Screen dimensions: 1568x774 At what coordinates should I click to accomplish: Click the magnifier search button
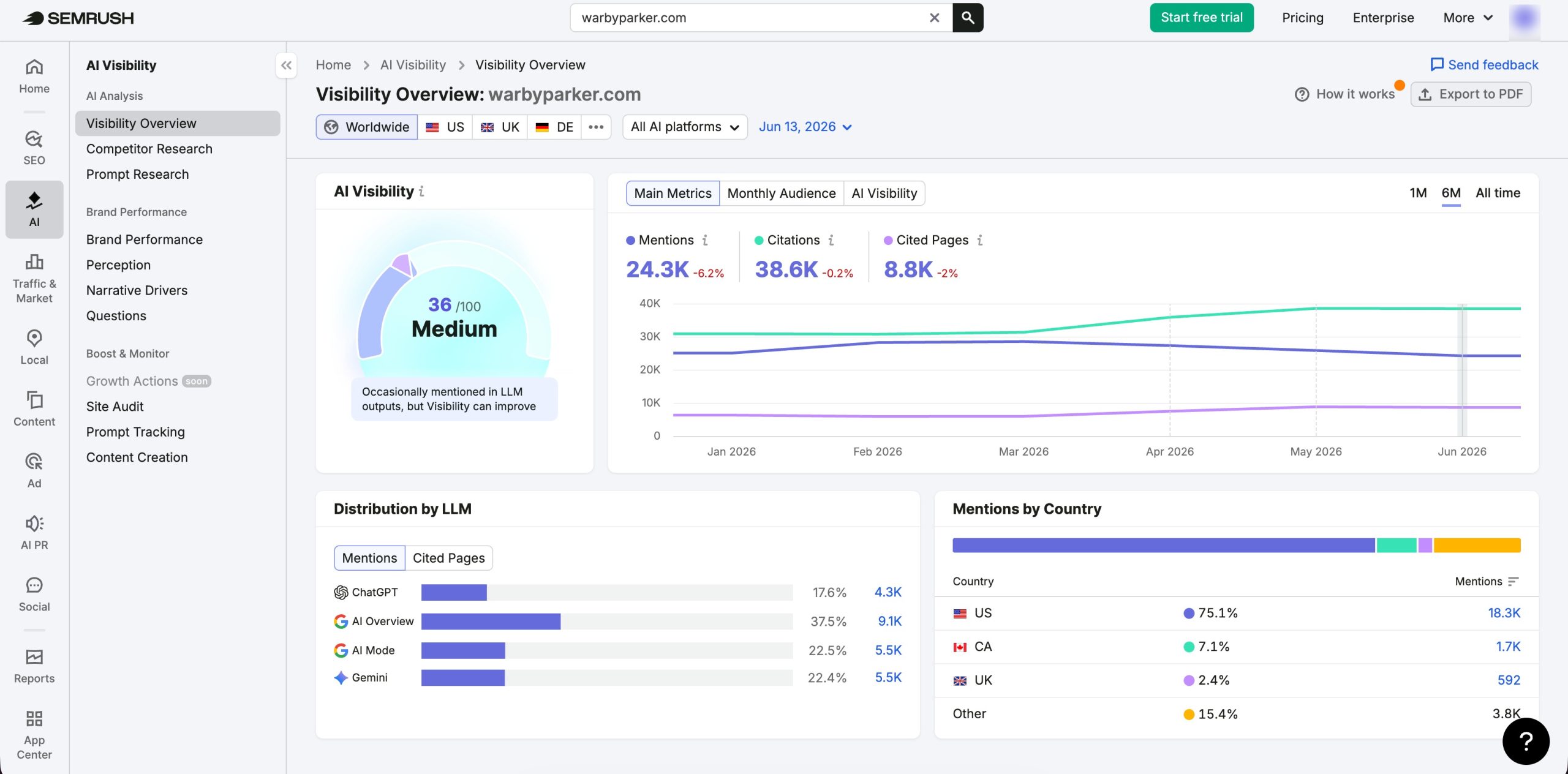(x=968, y=18)
